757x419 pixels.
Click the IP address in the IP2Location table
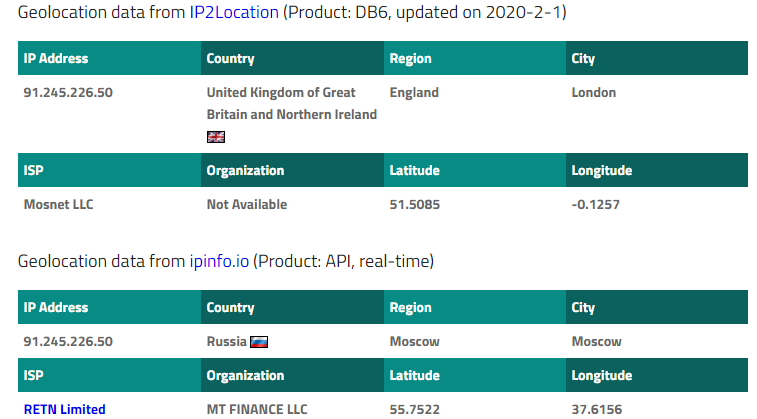pyautogui.click(x=68, y=92)
